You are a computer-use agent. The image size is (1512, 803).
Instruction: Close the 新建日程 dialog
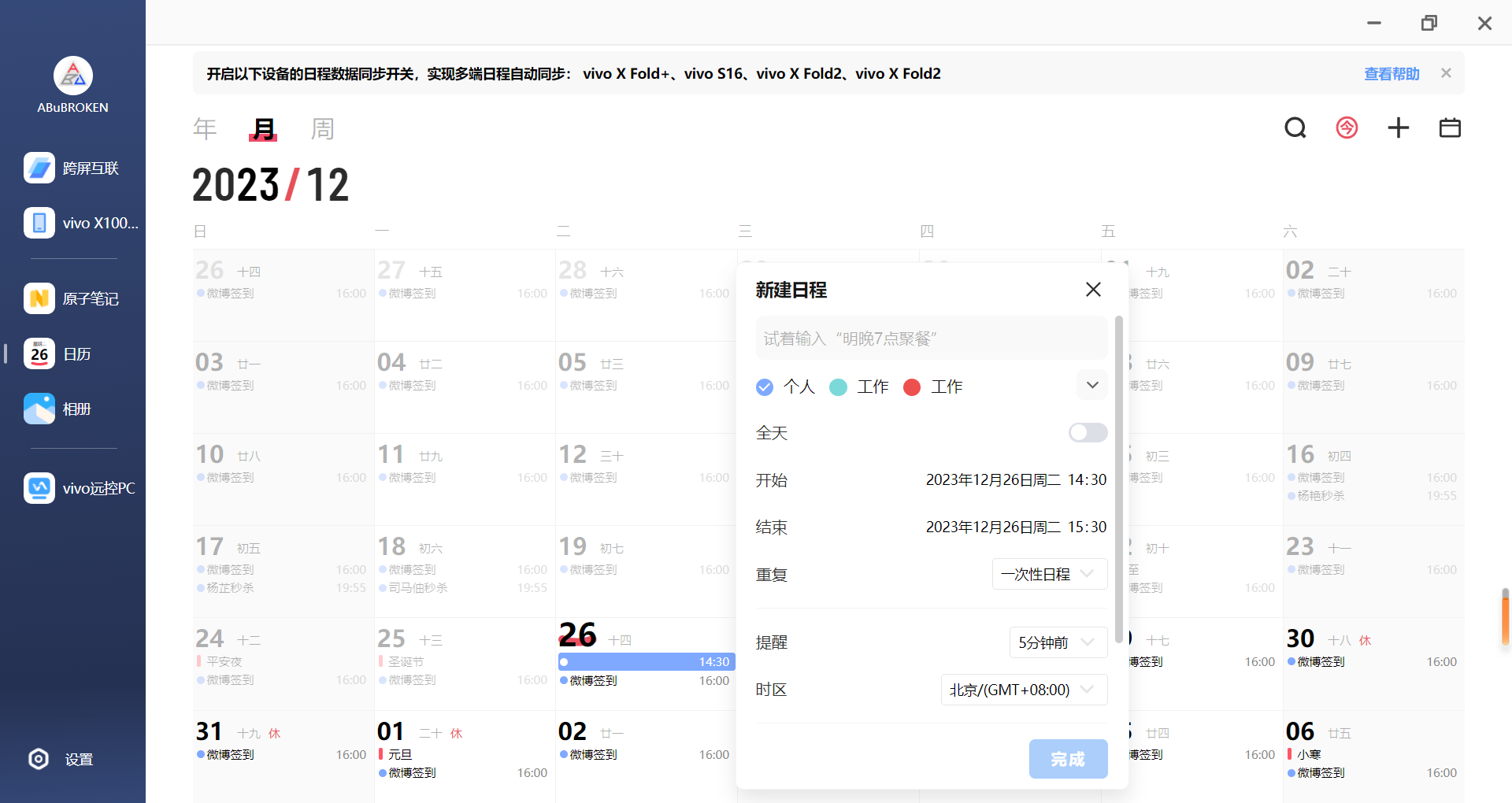[x=1093, y=290]
